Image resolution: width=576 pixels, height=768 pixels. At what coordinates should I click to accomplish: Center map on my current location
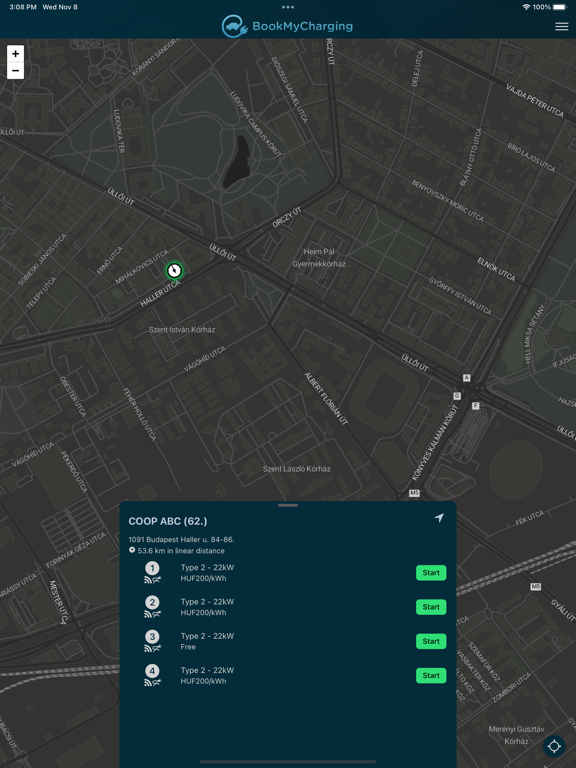coord(554,746)
